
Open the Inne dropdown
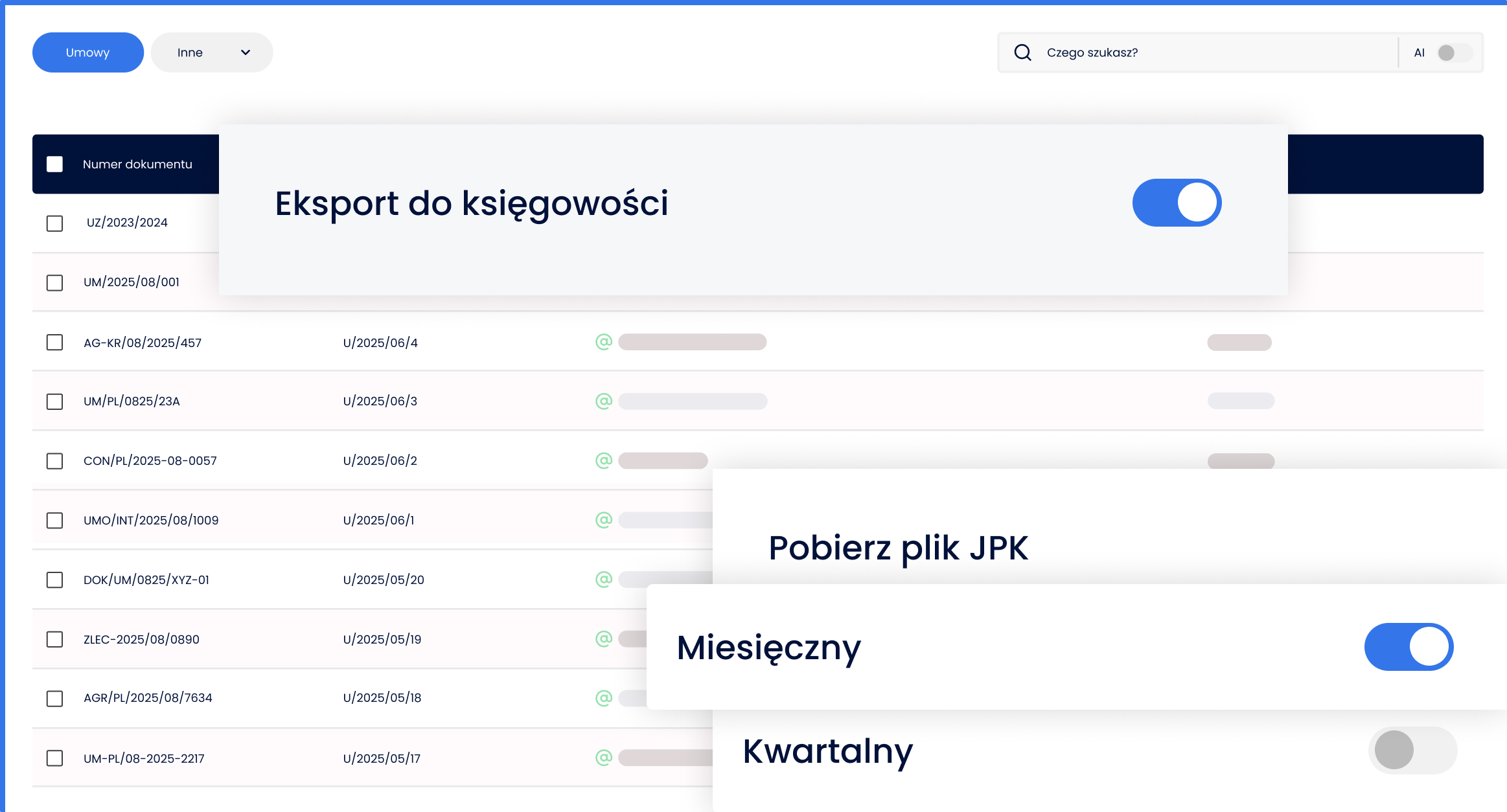[x=212, y=52]
